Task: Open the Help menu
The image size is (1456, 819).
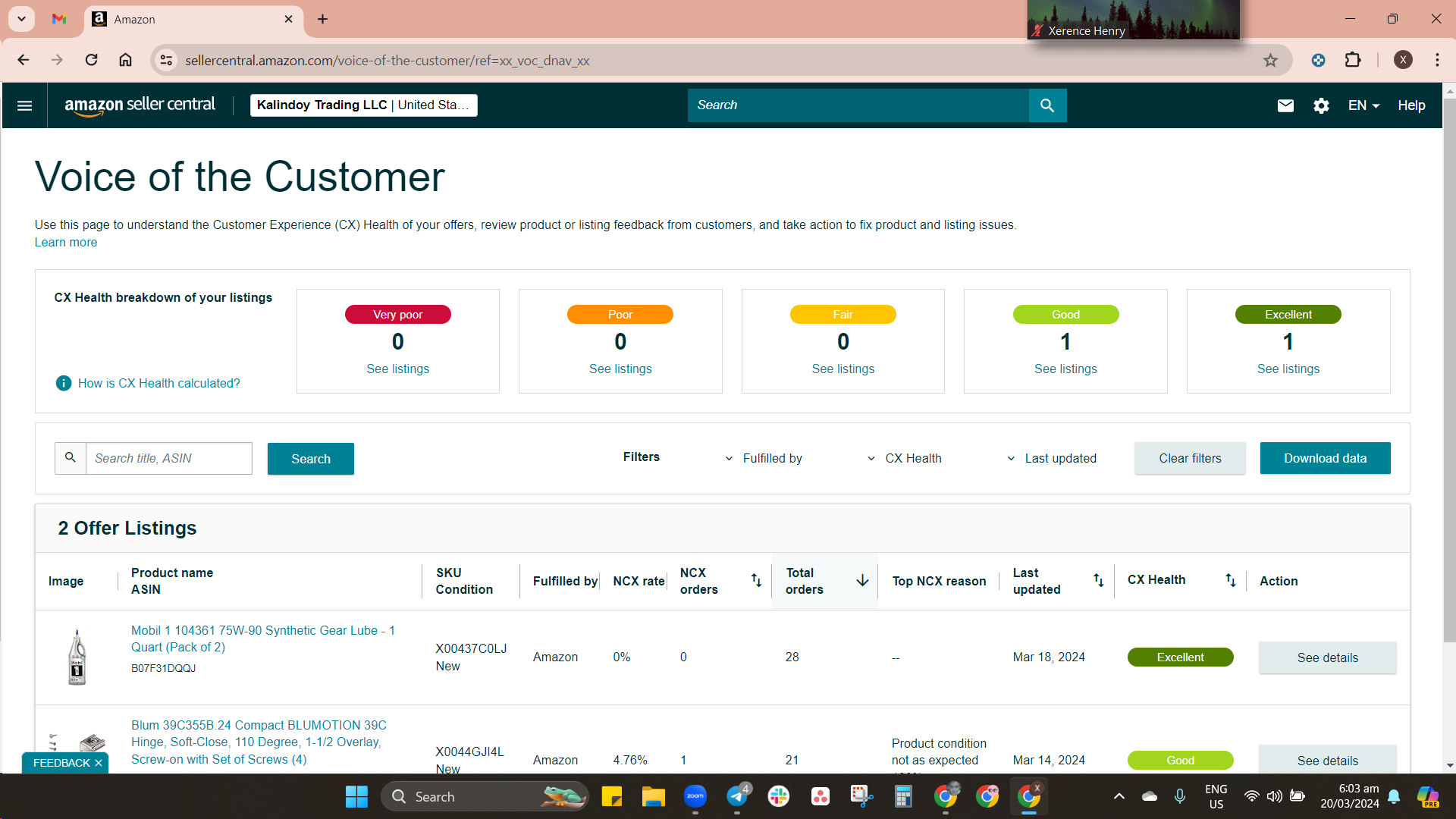Action: 1411,105
